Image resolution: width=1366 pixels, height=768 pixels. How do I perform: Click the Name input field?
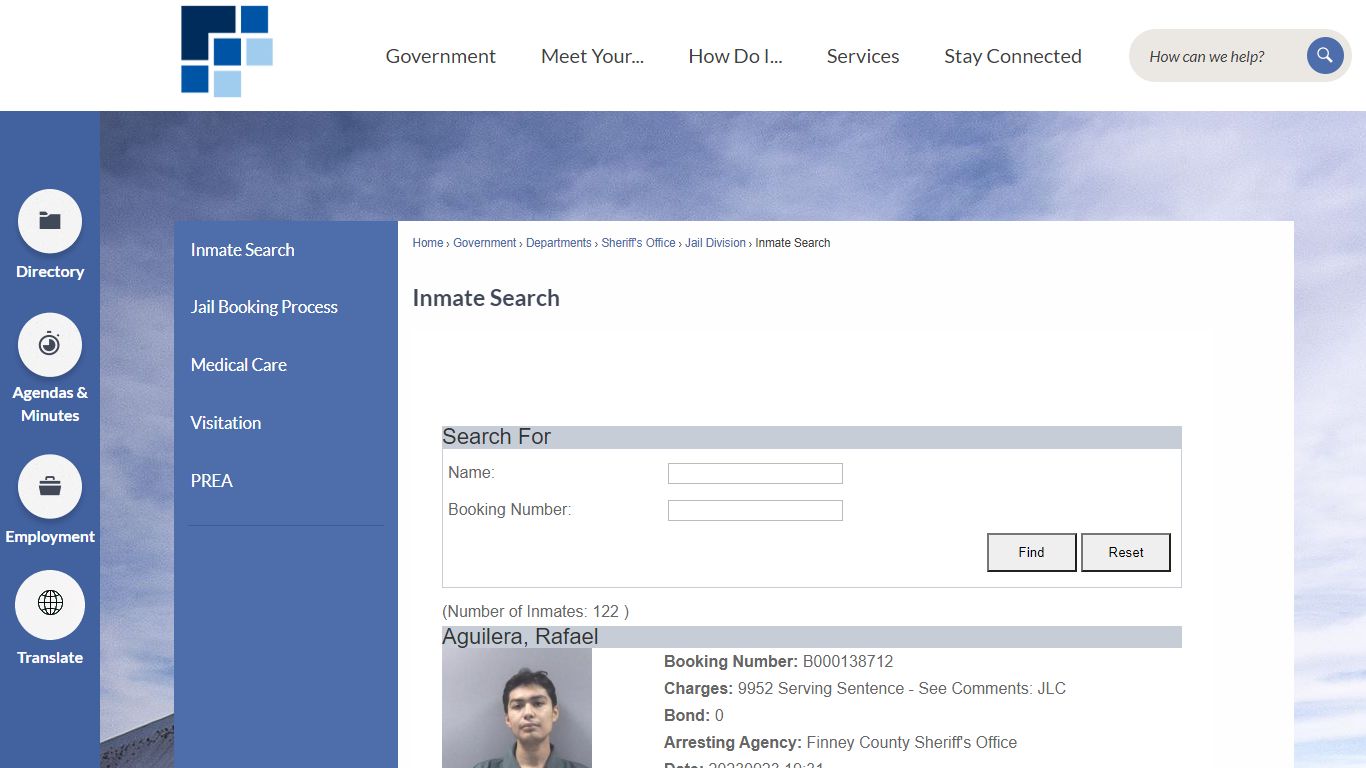pos(755,474)
